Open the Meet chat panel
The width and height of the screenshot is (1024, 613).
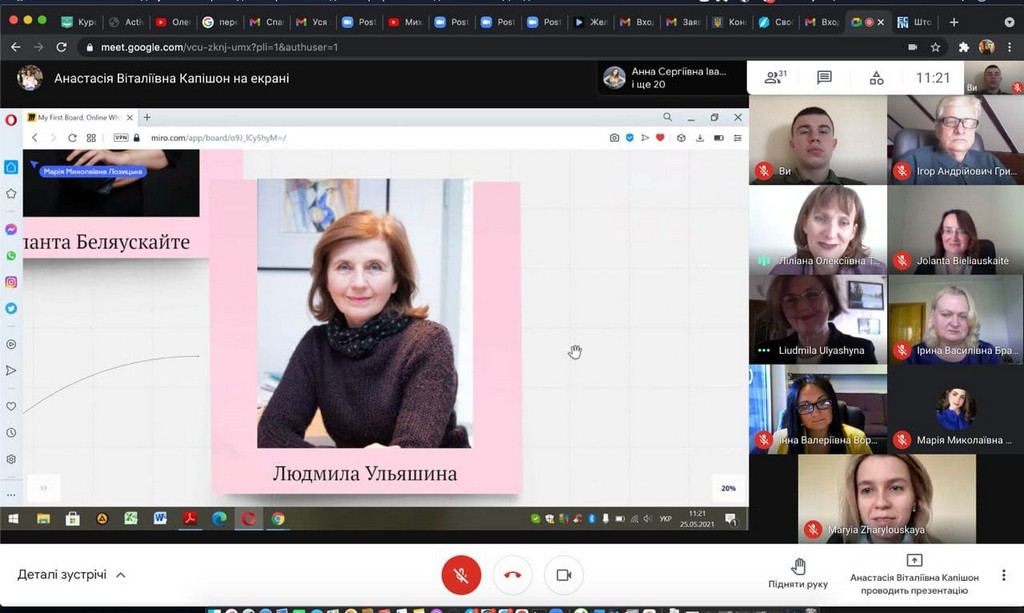(x=824, y=77)
